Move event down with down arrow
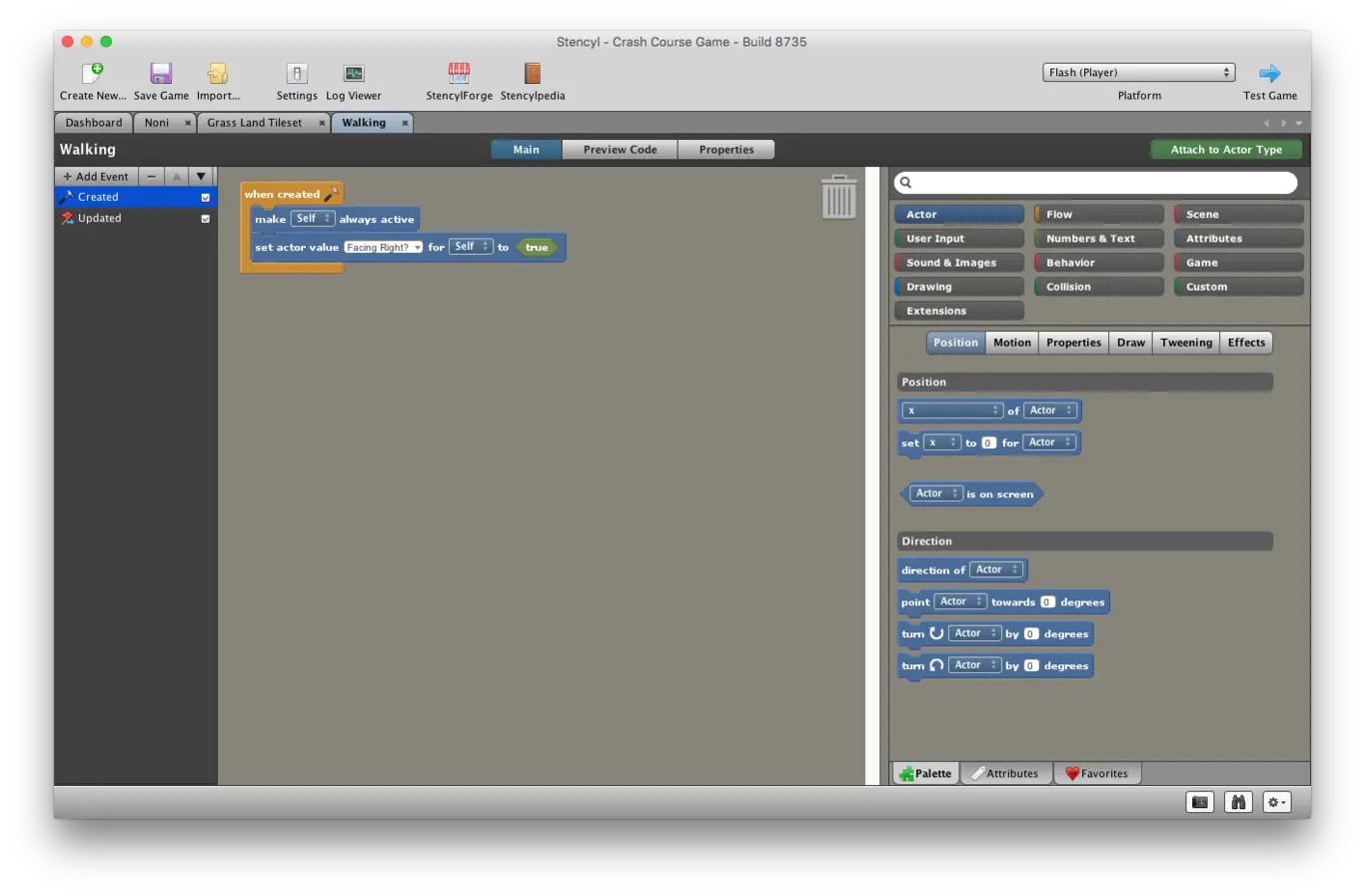1365x896 pixels. tap(201, 176)
